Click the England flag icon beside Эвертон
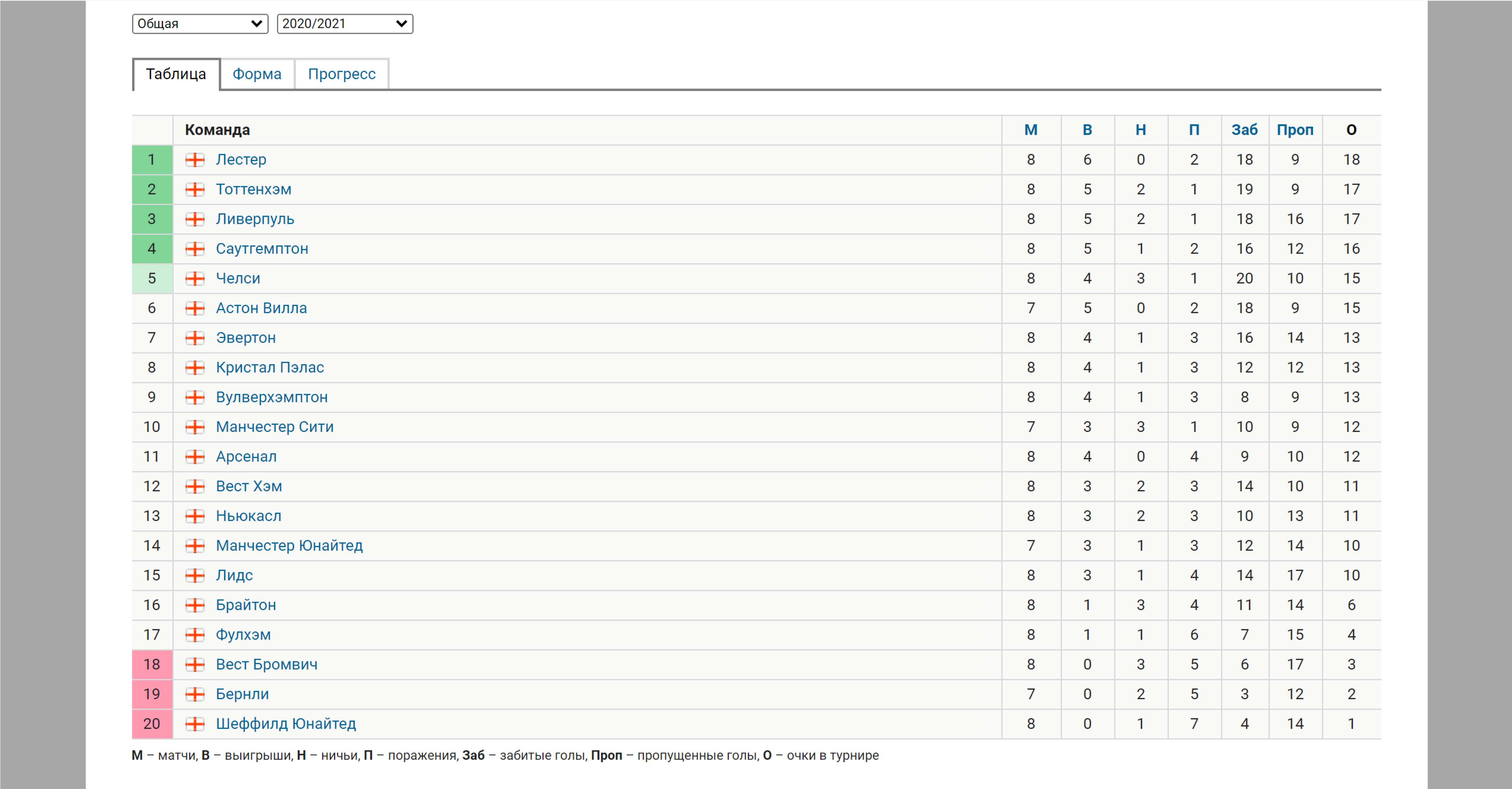Viewport: 1512px width, 789px height. coord(195,338)
